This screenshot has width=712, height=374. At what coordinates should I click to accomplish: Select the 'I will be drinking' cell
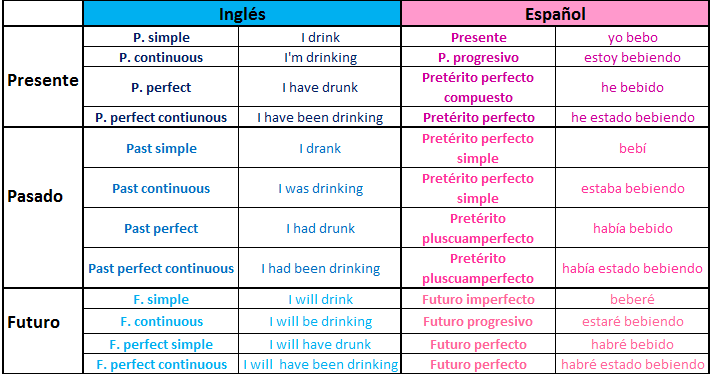320,321
